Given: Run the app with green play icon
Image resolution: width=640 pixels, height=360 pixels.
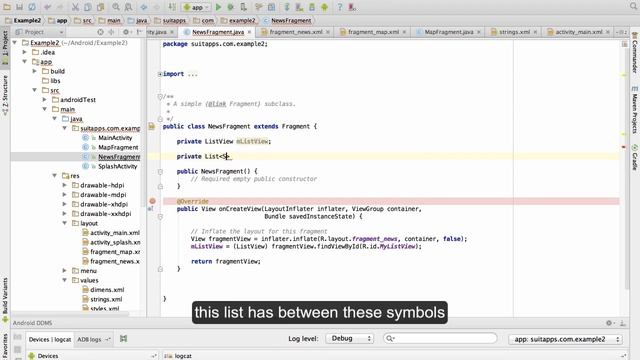Looking at the screenshot, I should click(x=218, y=7).
